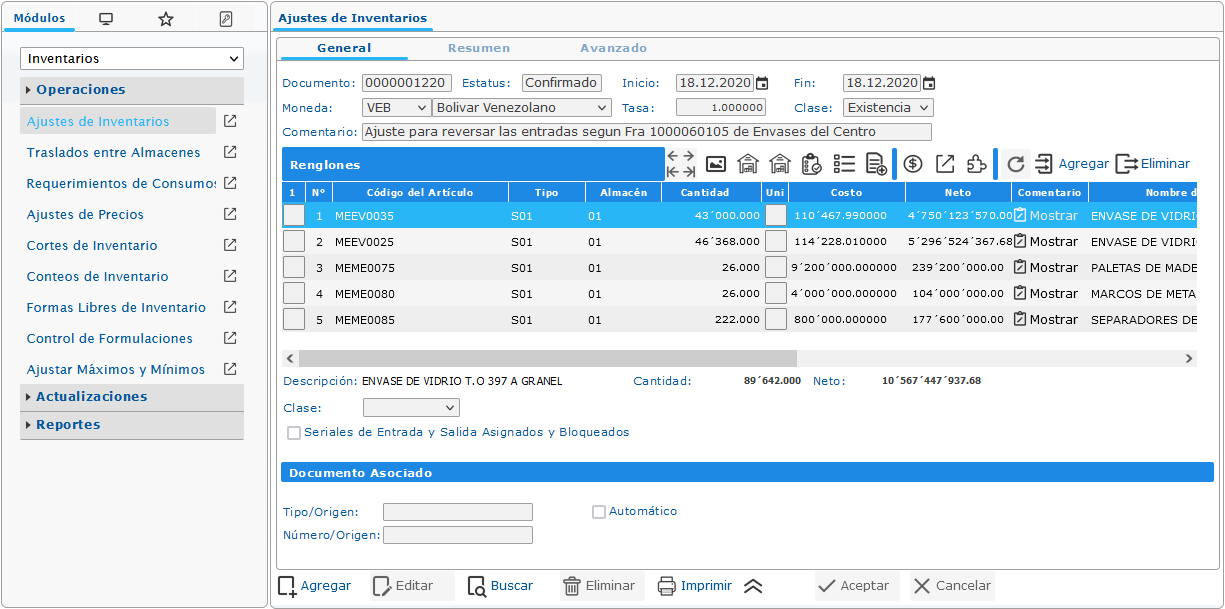The width and height of the screenshot is (1225, 609).
Task: Click the grid scrollbar right arrow
Action: 1189,358
